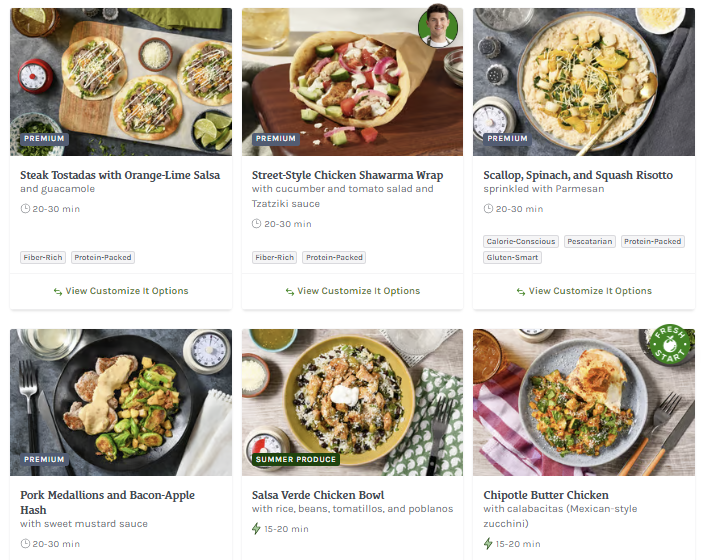Click the Gluten-Smart tag
Image resolution: width=703 pixels, height=560 pixels.
512,257
